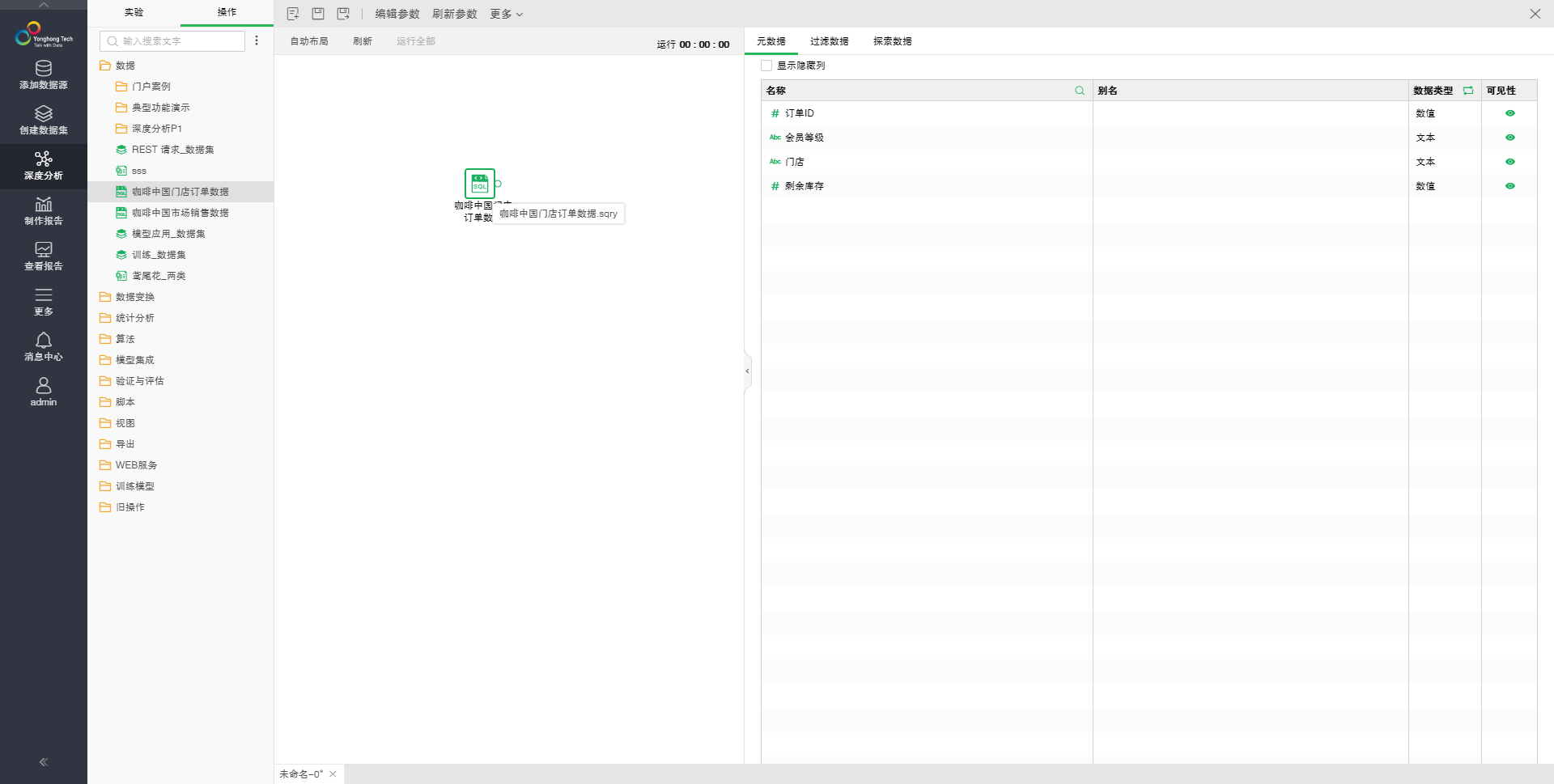Image resolution: width=1554 pixels, height=784 pixels.
Task: Select the 未命名-0 bottom tab
Action: [301, 774]
